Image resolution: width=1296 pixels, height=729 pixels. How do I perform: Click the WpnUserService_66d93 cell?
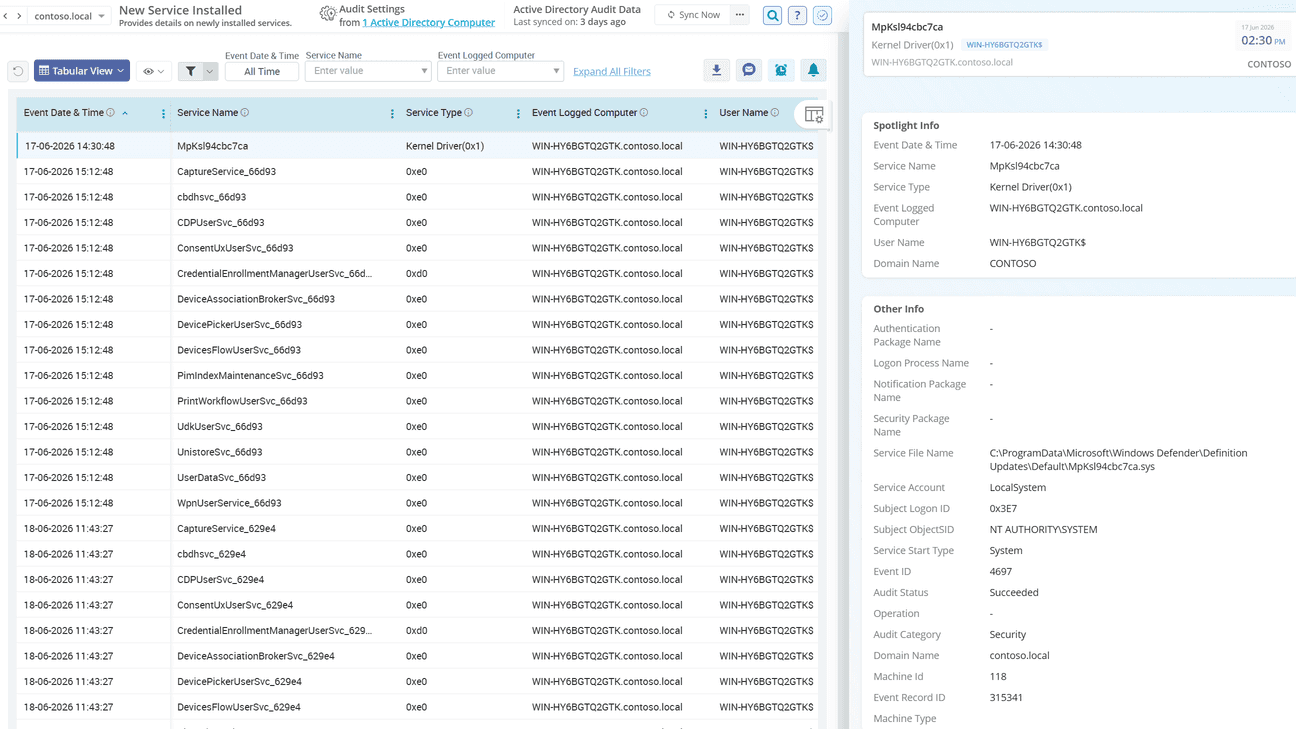[229, 503]
